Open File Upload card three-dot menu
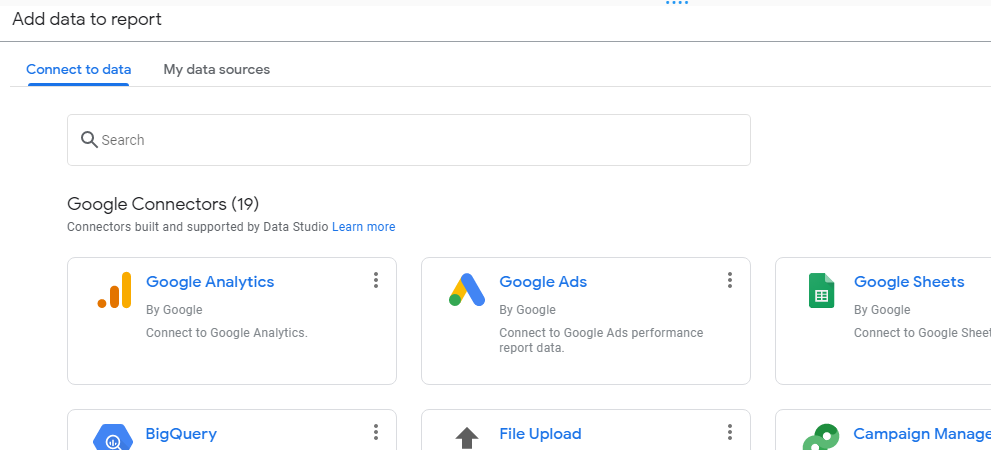The image size is (991, 450). click(x=729, y=432)
